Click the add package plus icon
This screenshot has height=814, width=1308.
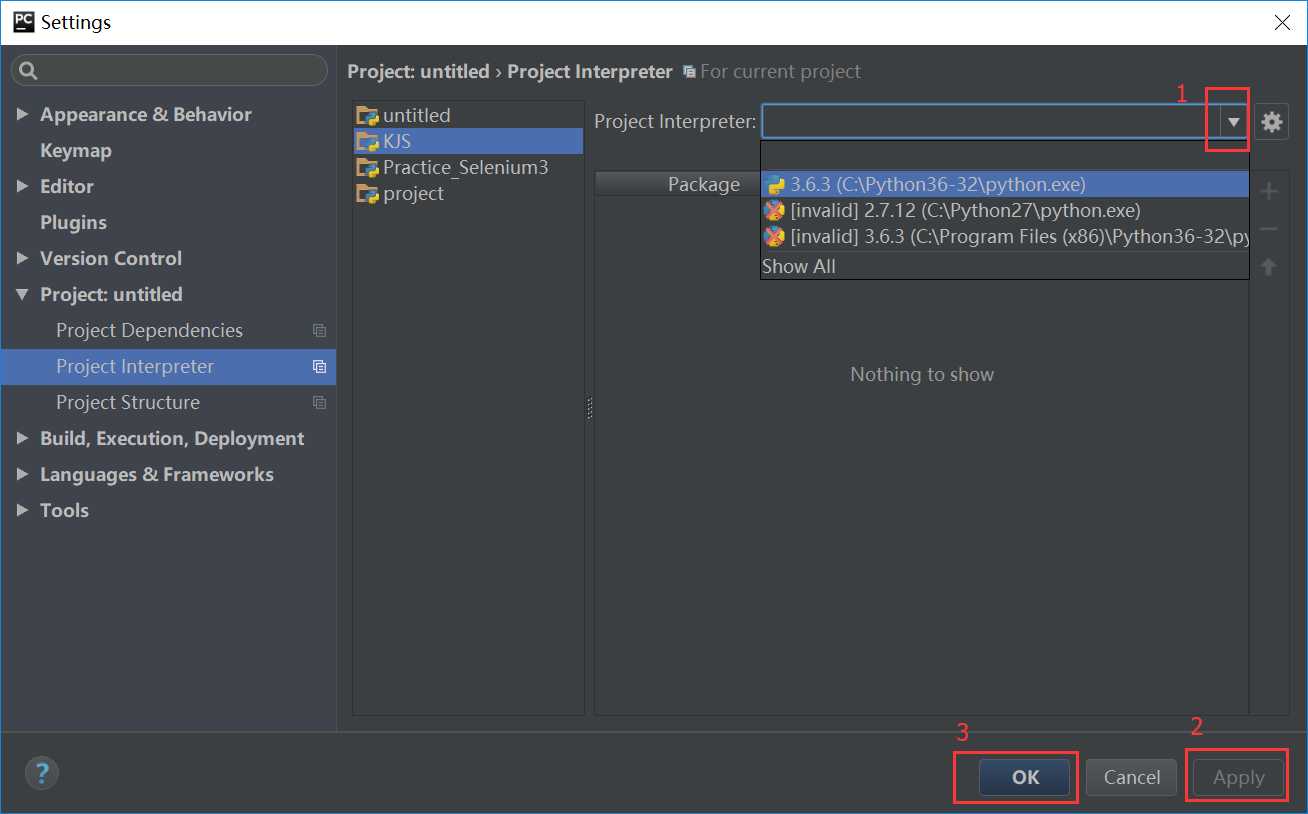[x=1269, y=191]
